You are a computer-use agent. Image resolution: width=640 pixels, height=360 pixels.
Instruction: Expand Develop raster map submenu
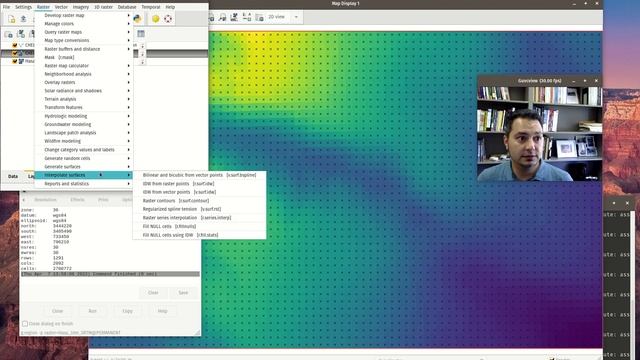[x=84, y=15]
